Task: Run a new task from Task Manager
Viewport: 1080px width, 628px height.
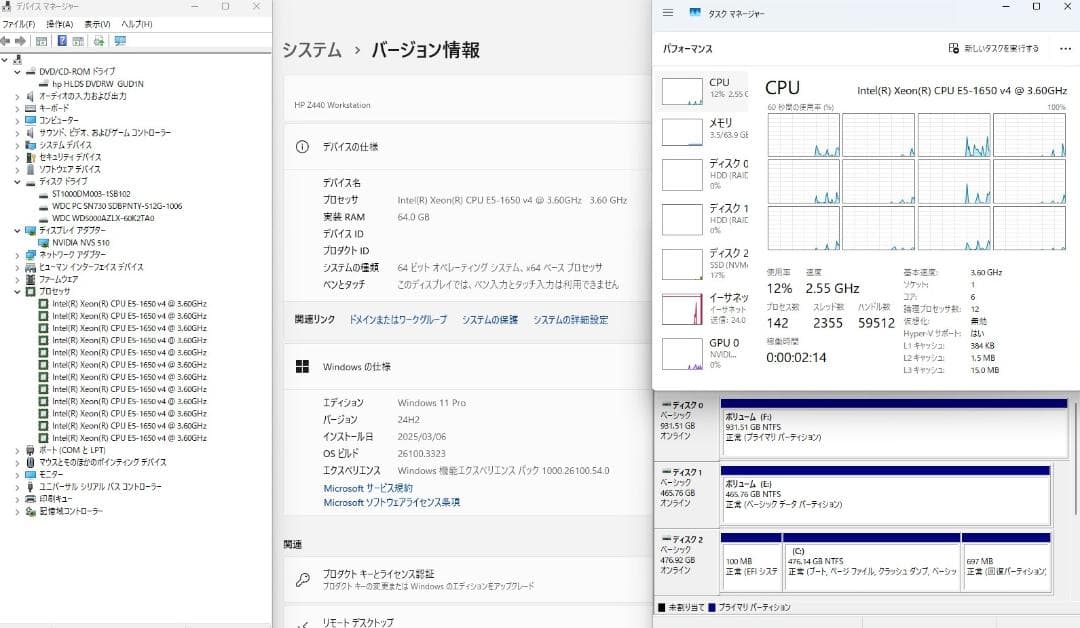Action: pos(1000,48)
